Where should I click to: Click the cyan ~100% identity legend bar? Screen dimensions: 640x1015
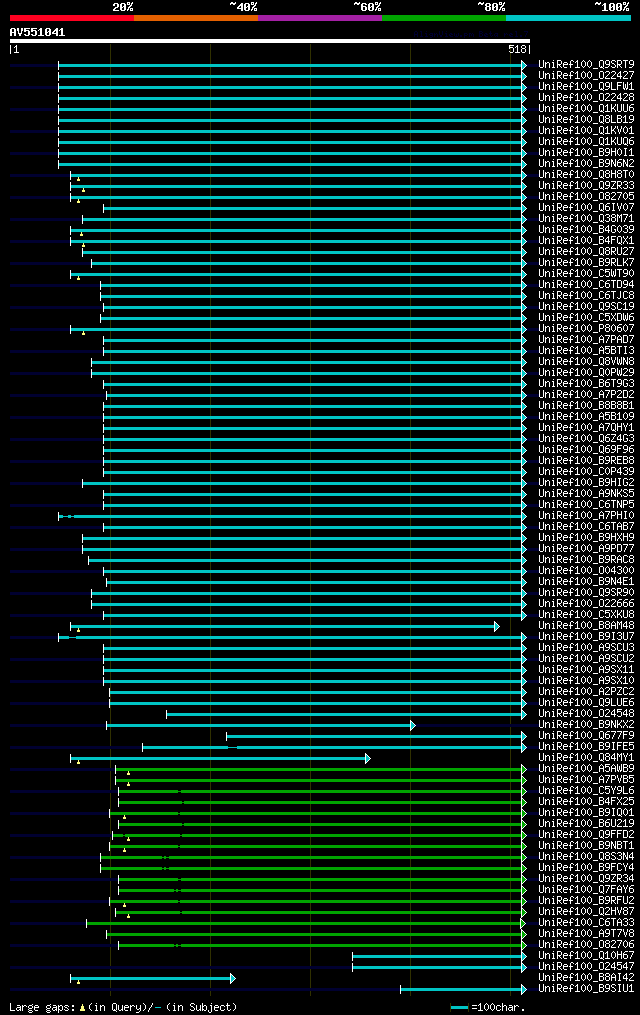coord(568,18)
